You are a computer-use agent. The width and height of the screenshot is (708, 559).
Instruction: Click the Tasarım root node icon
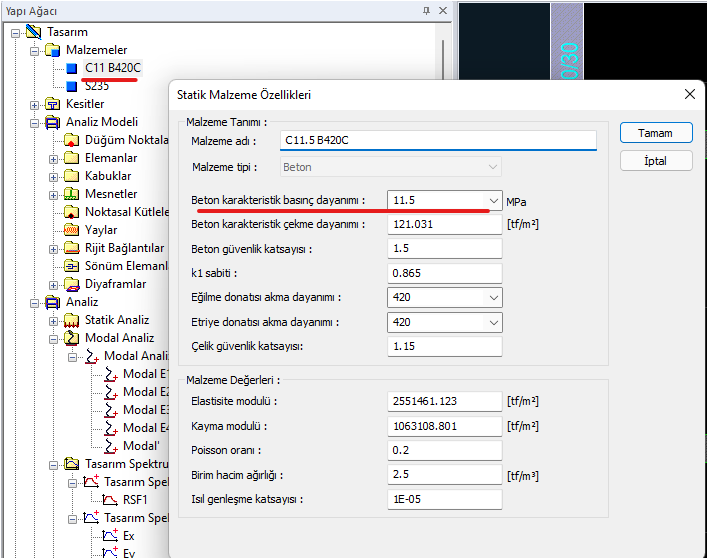[33, 32]
